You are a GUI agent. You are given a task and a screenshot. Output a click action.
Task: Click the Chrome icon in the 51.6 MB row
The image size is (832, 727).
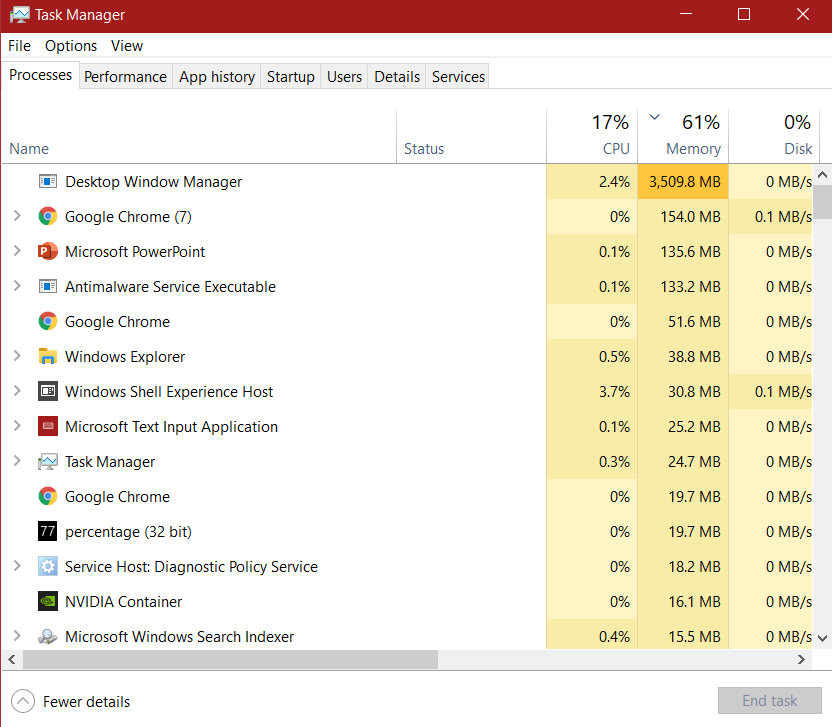click(48, 322)
